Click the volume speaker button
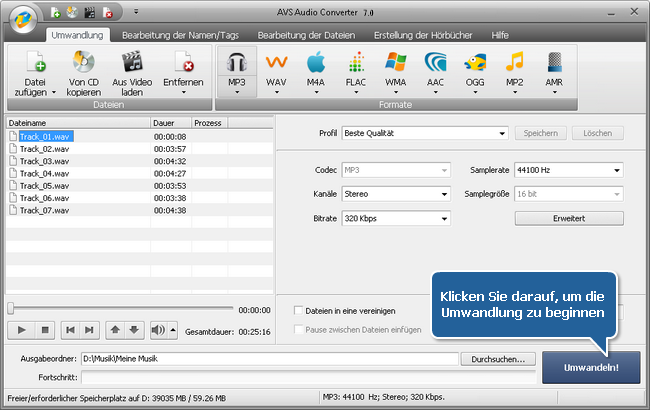 158,329
